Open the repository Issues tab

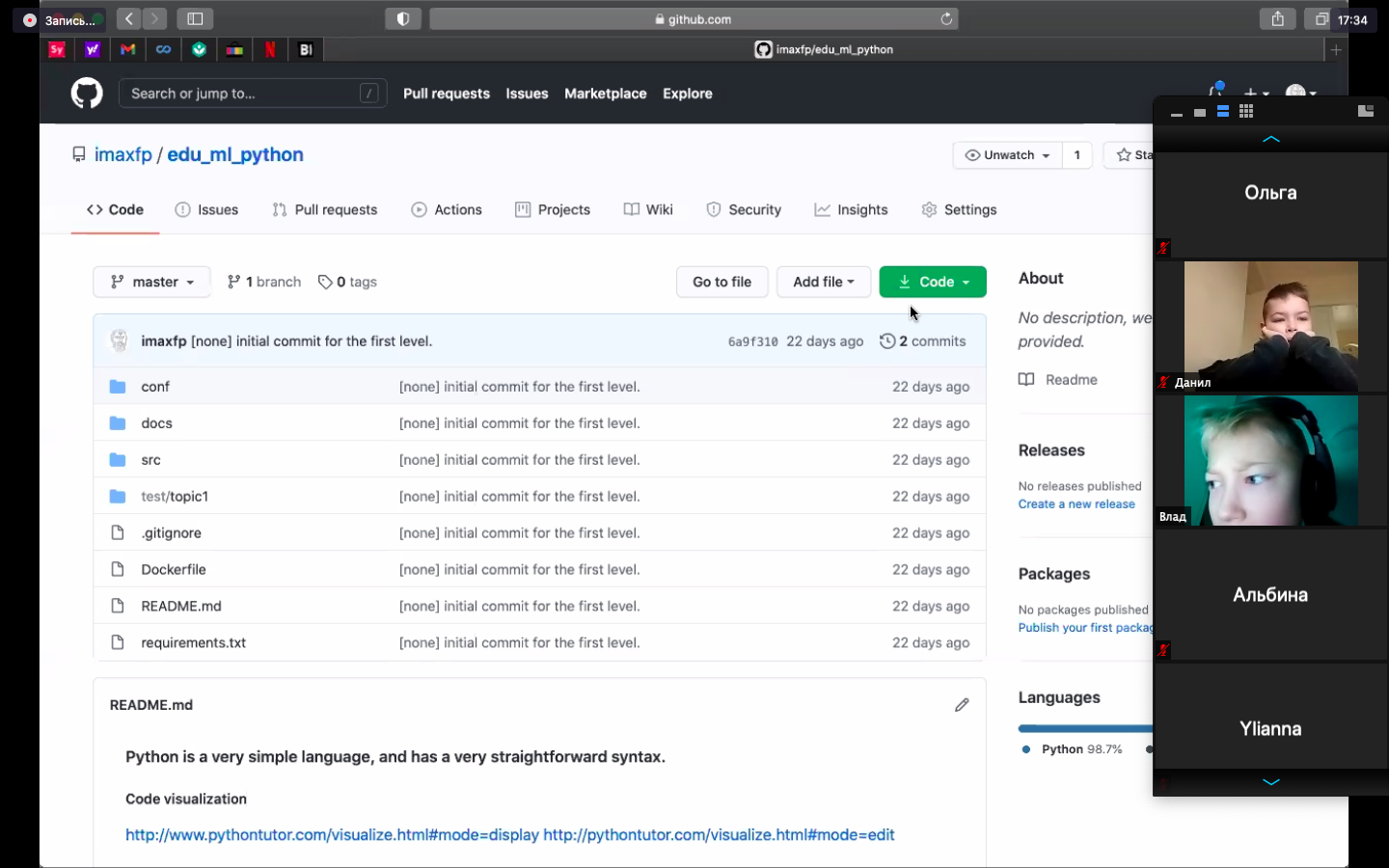click(x=206, y=209)
